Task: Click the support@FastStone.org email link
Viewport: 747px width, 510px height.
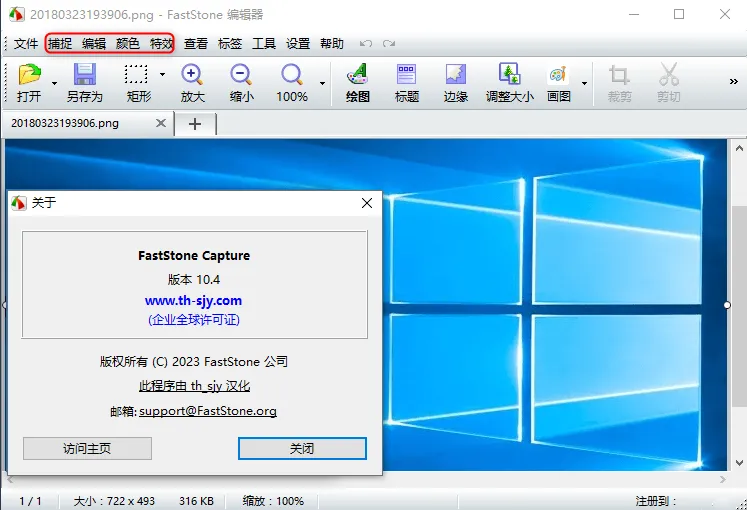Action: click(208, 411)
